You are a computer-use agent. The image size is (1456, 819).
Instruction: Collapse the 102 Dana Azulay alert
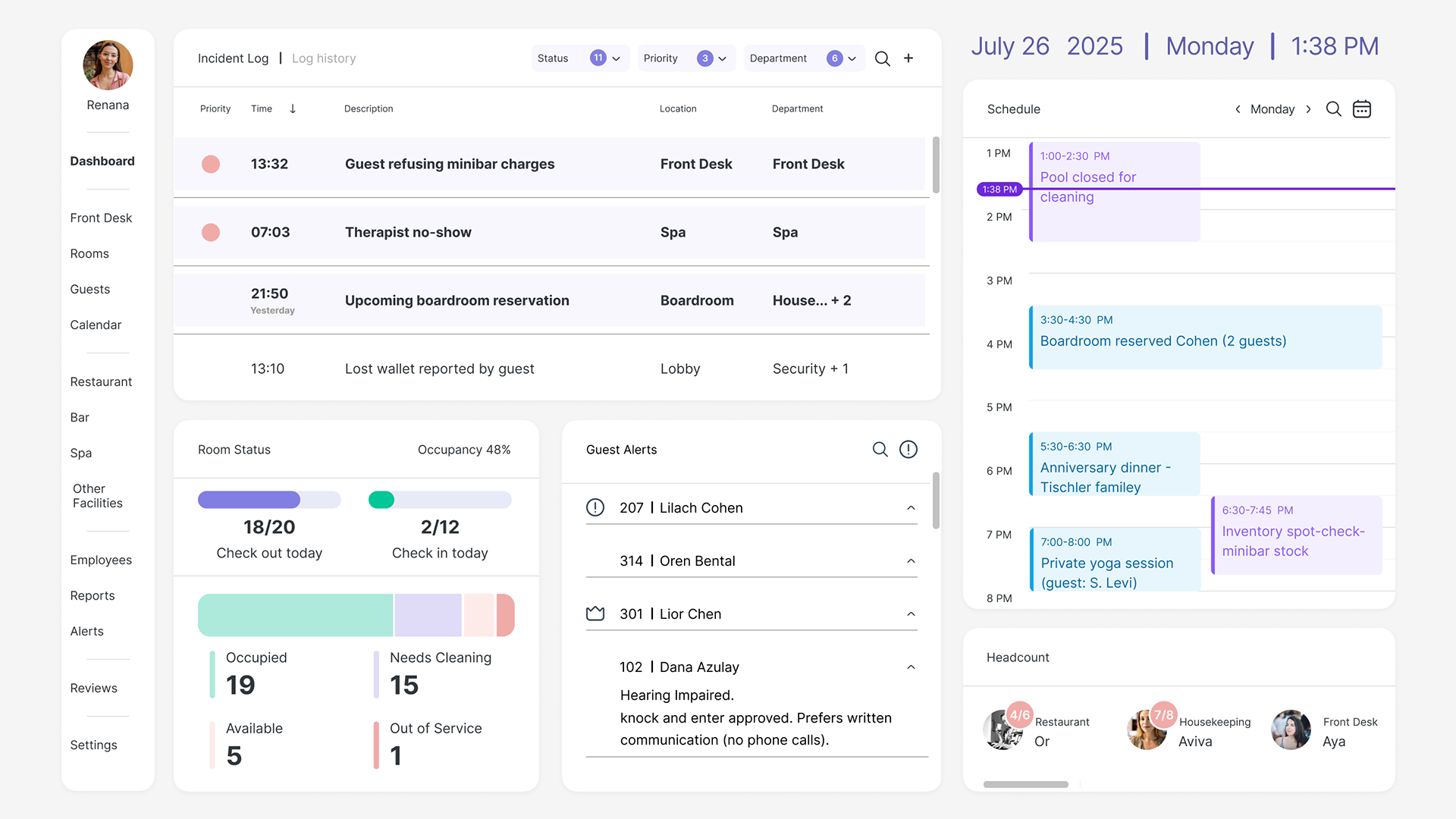click(x=911, y=667)
